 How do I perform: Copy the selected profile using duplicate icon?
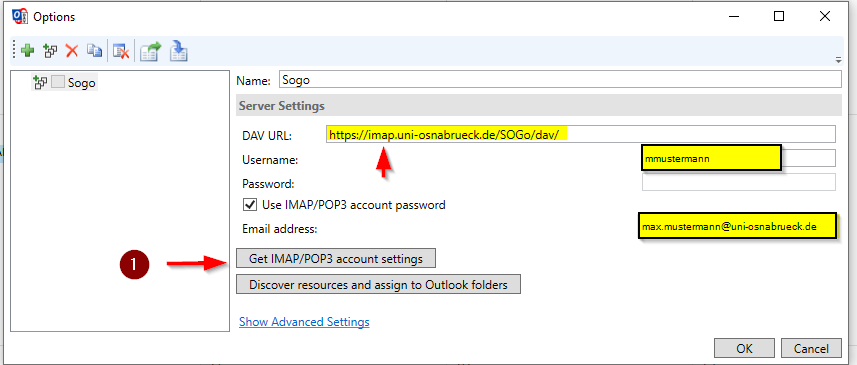[95, 51]
